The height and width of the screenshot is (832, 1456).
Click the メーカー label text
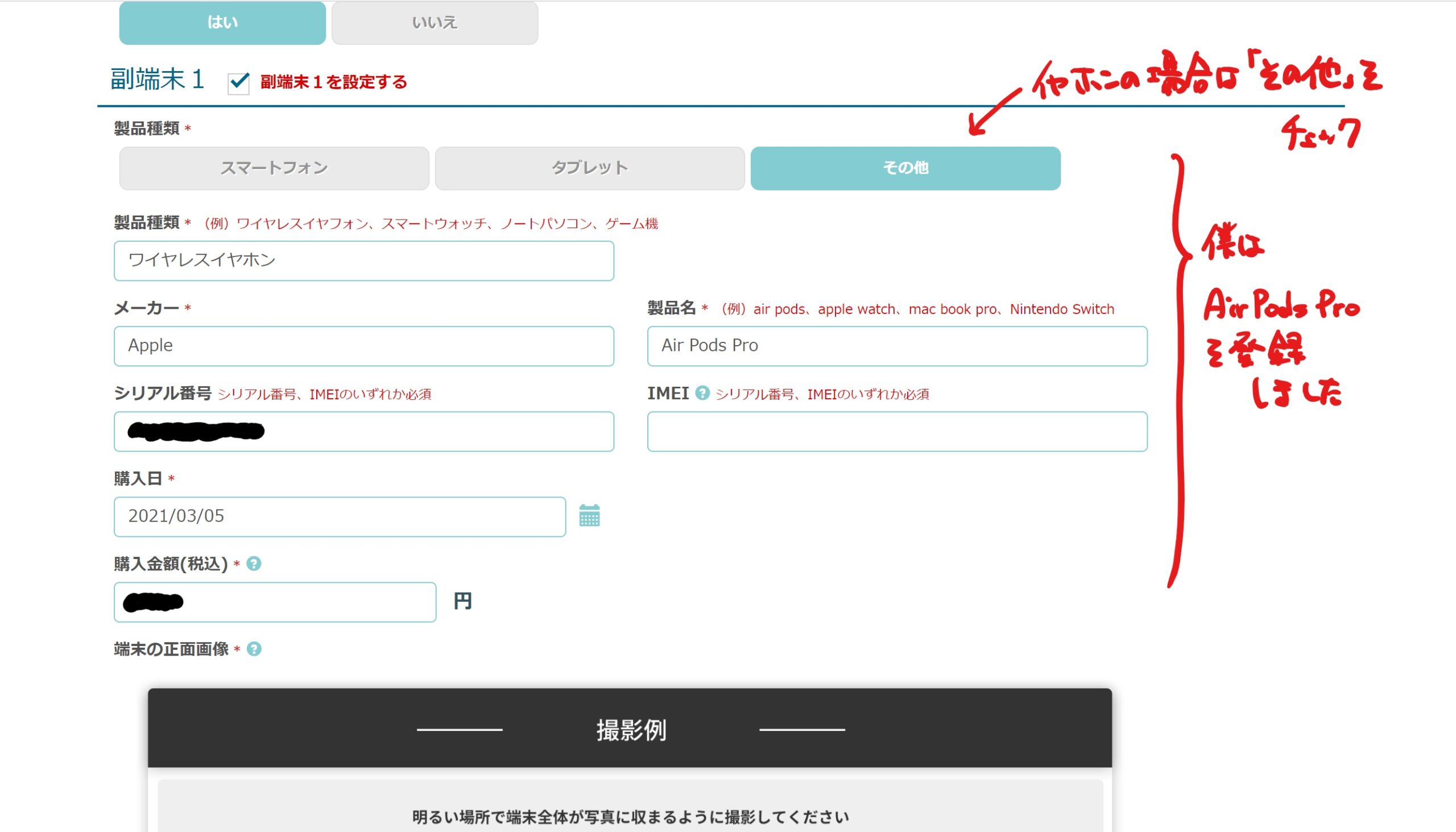(146, 309)
